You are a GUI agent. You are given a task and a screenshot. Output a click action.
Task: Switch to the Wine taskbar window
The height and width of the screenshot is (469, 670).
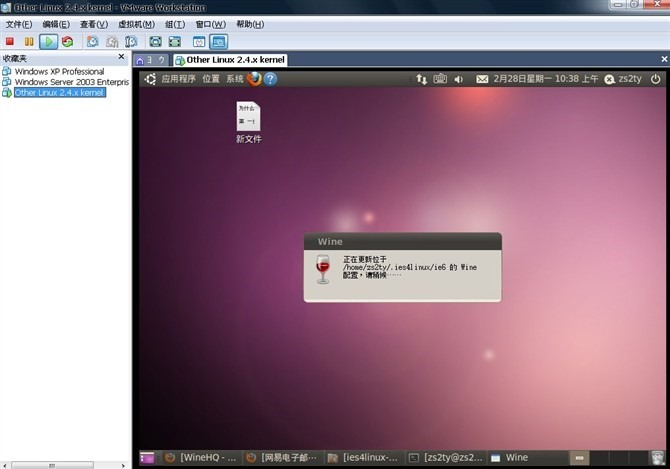pyautogui.click(x=527, y=457)
